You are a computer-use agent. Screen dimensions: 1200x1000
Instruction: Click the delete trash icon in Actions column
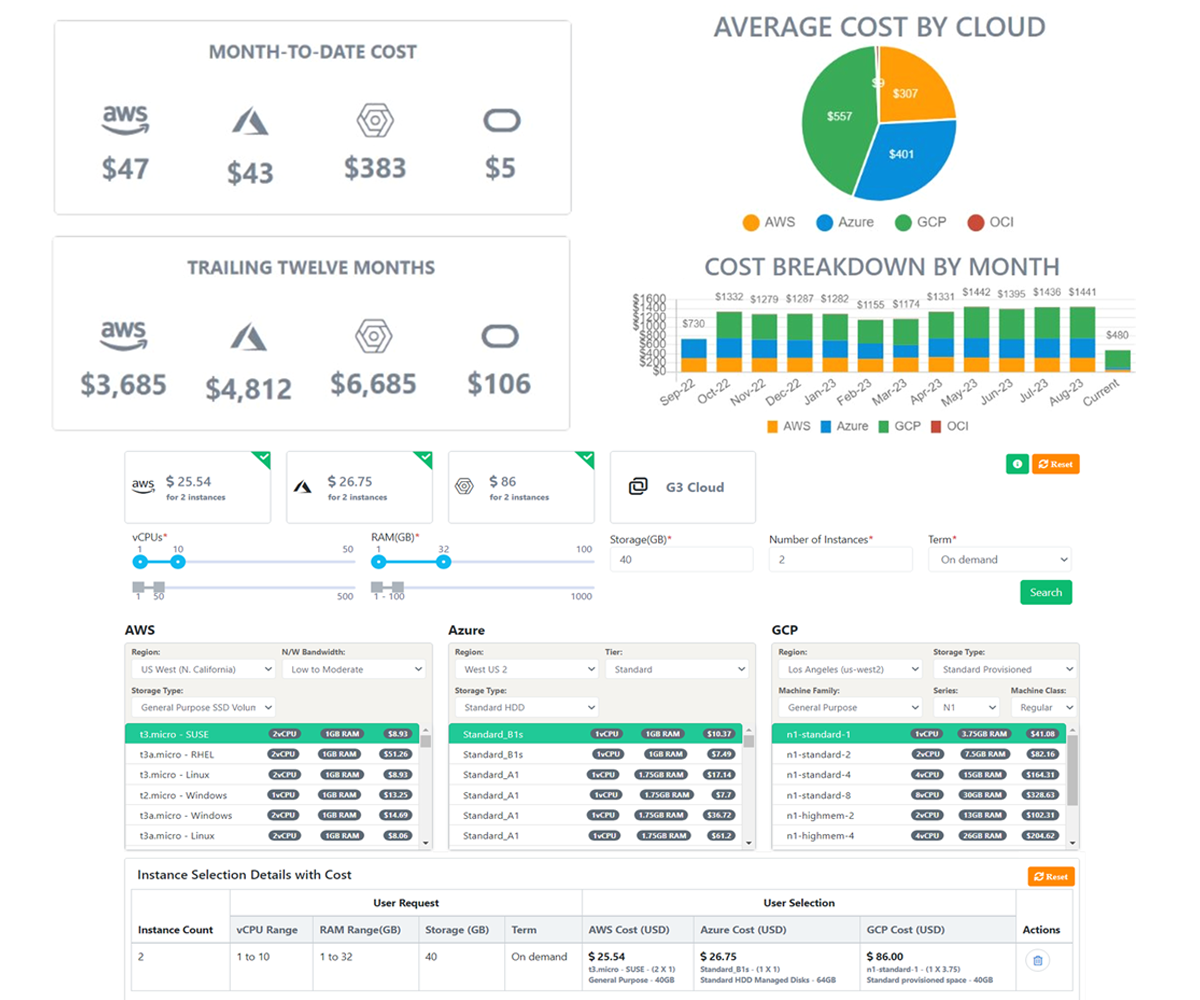1037,961
